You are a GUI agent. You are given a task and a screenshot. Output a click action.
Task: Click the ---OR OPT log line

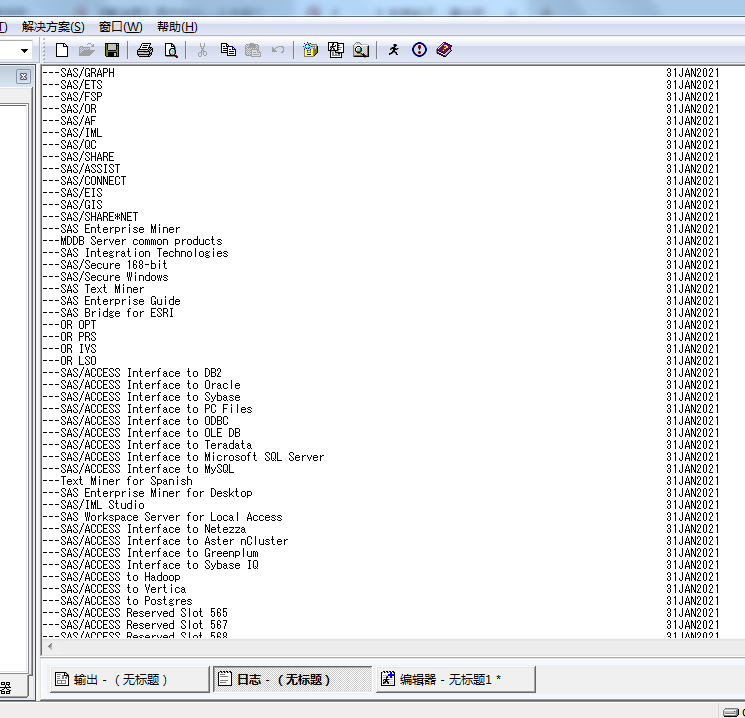pos(69,325)
